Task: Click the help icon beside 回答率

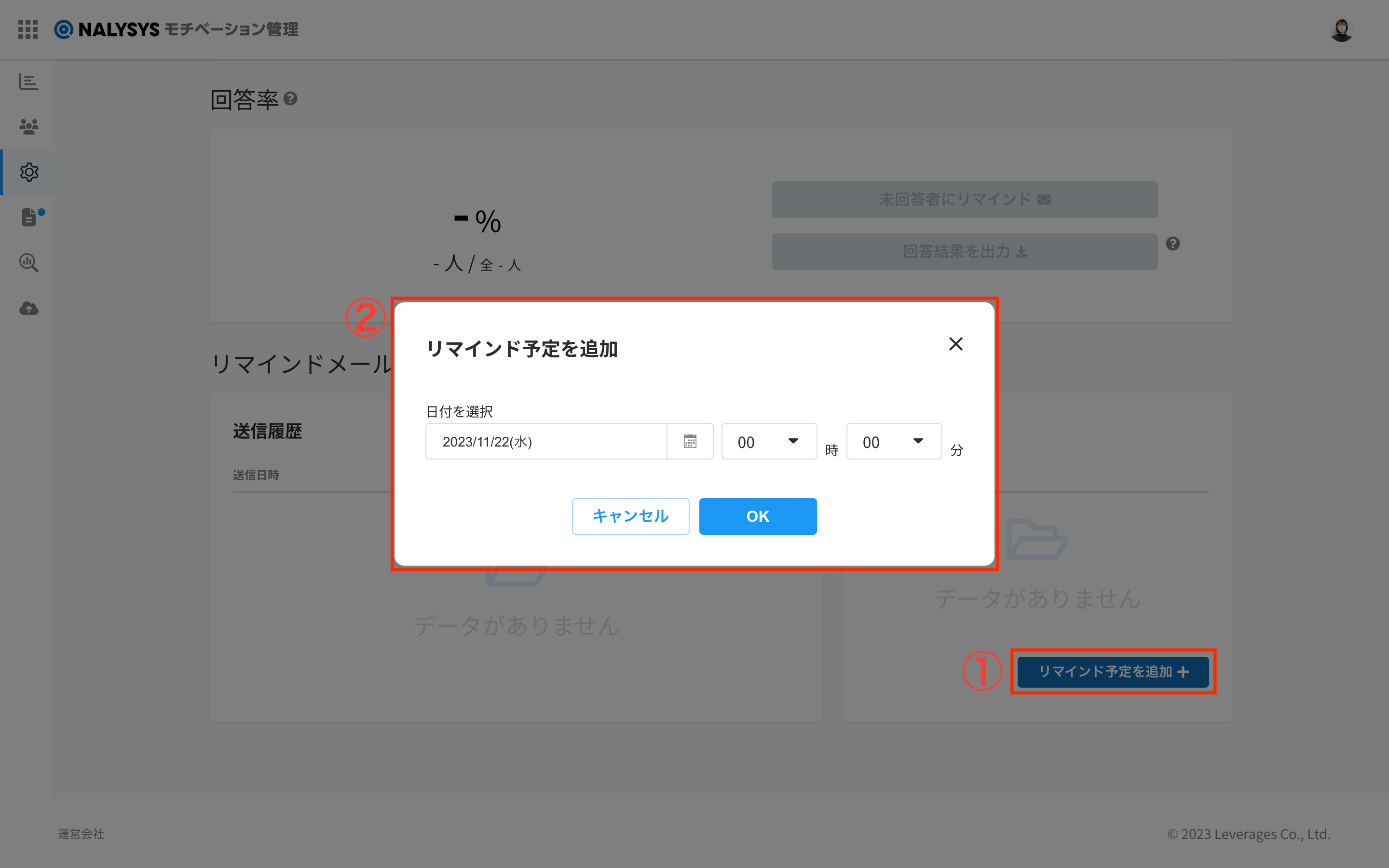Action: 290,99
